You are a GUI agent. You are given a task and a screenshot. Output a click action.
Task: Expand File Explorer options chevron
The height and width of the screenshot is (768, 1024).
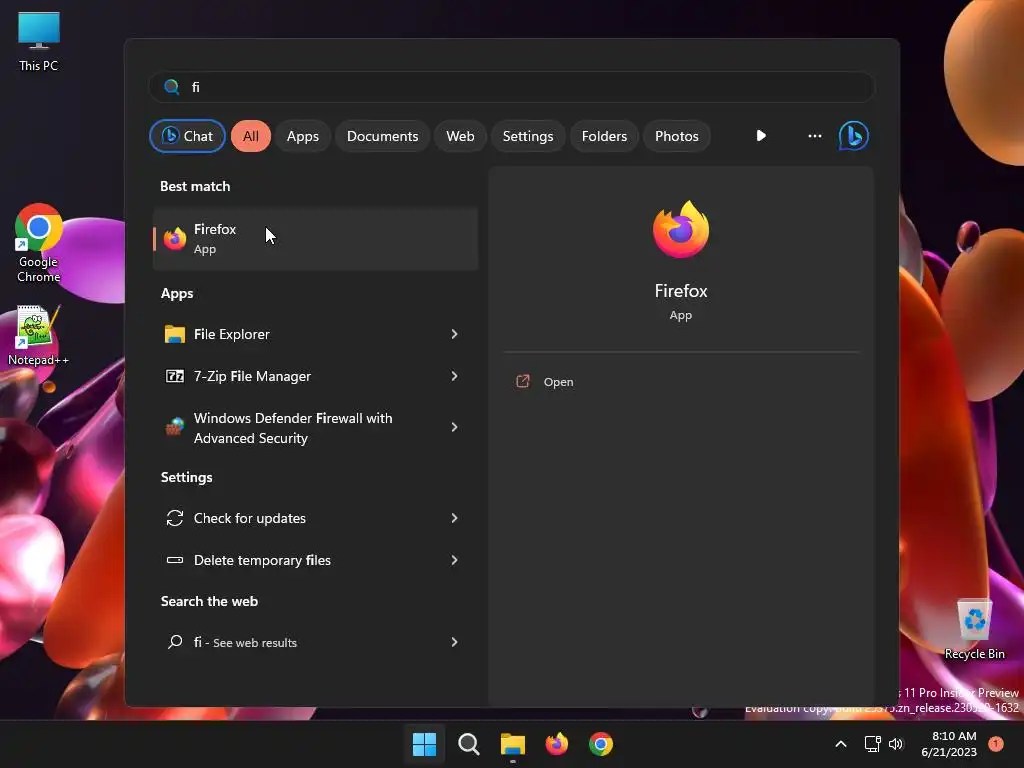point(455,334)
